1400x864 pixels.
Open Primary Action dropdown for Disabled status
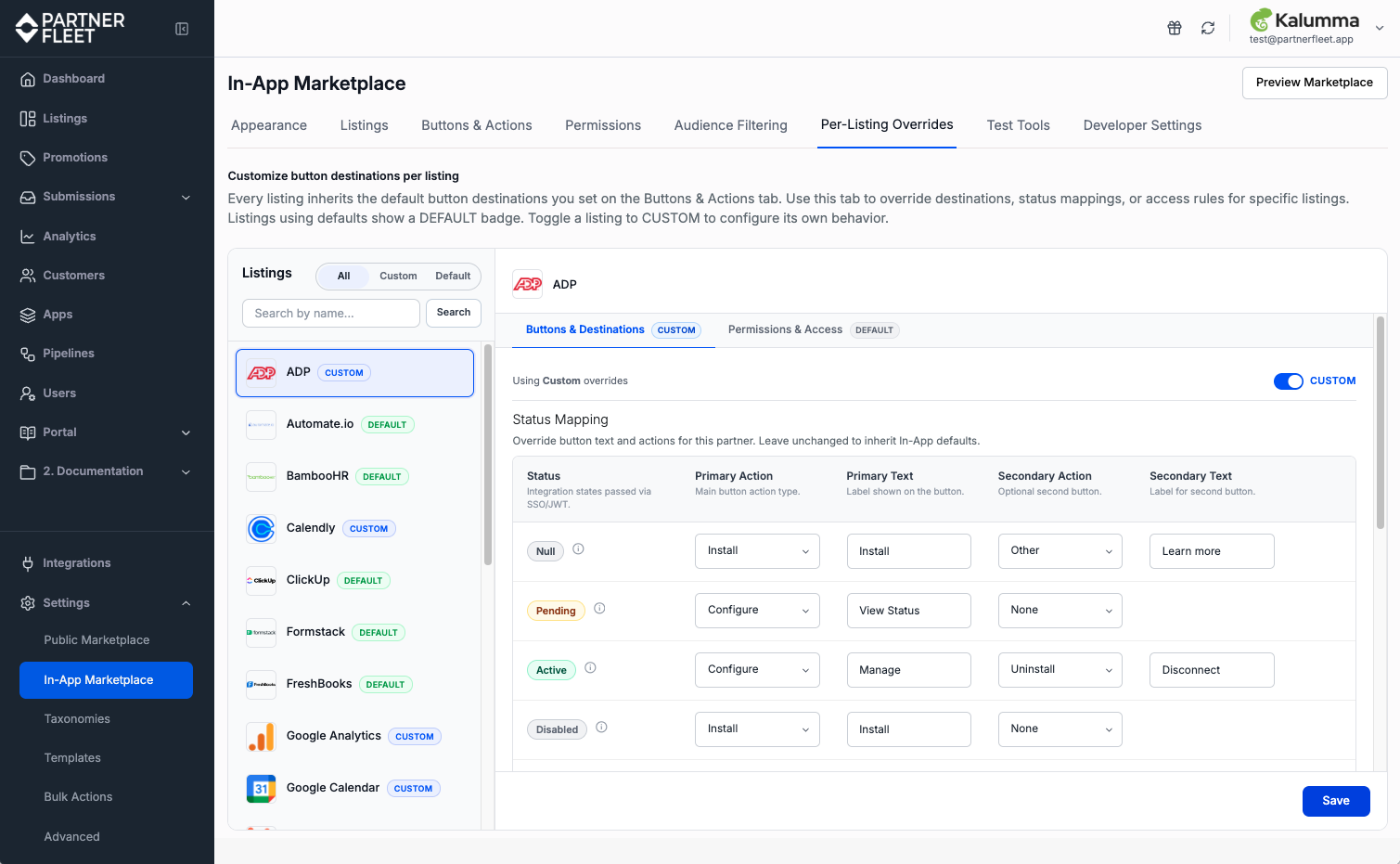[x=757, y=729]
